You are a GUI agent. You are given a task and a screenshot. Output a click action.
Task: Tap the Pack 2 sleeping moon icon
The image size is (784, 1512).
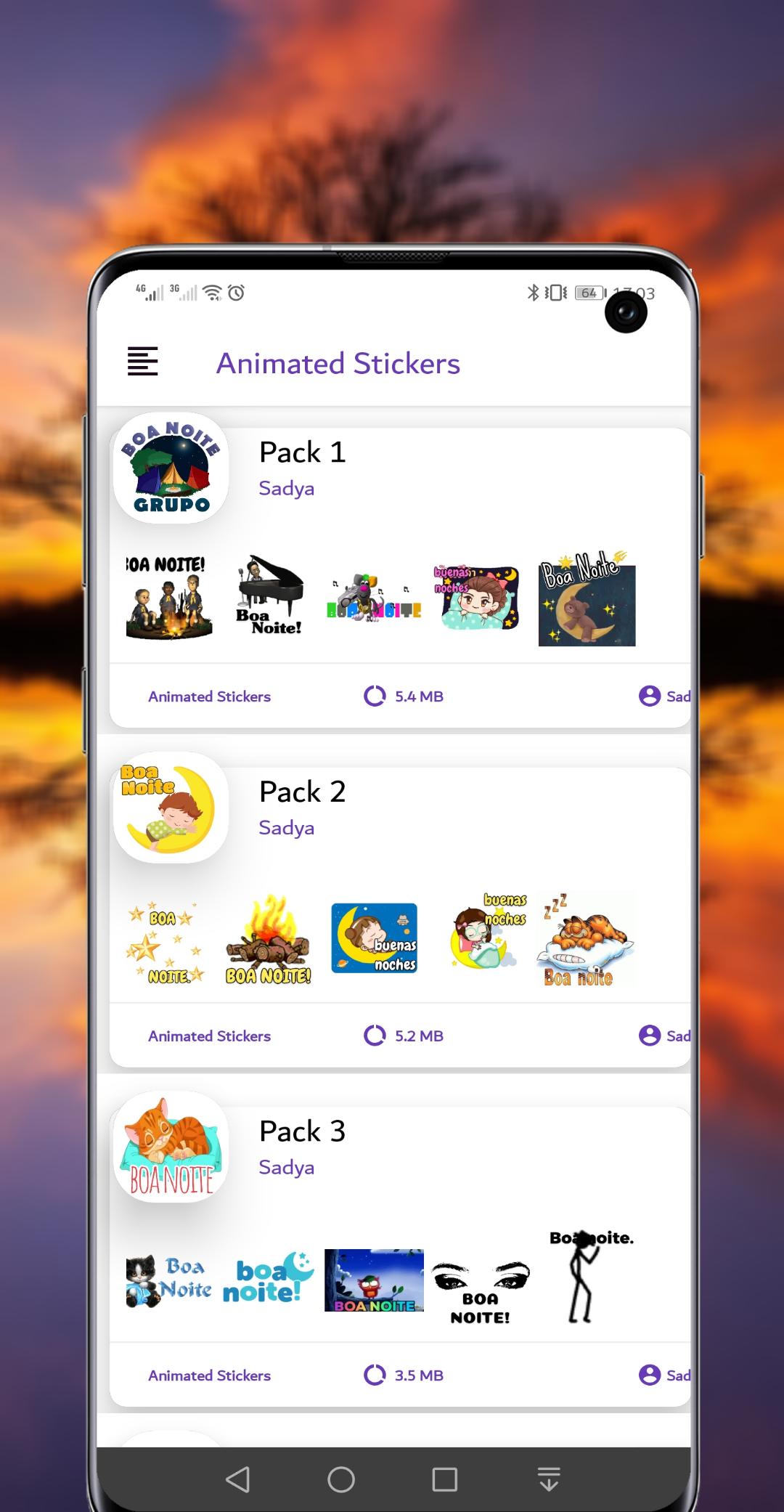tap(171, 808)
